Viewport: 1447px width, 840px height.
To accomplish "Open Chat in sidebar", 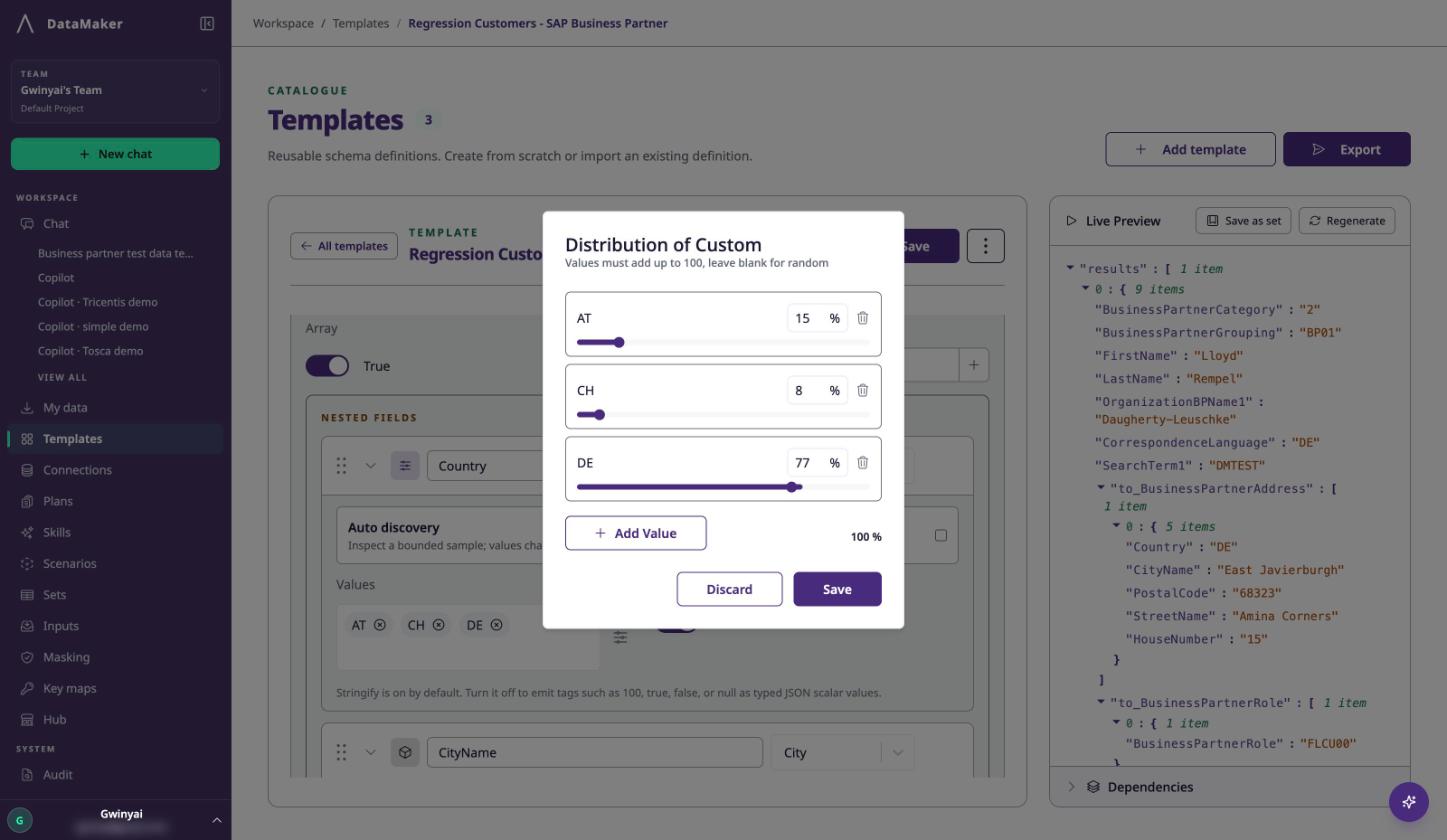I will tap(115, 224).
